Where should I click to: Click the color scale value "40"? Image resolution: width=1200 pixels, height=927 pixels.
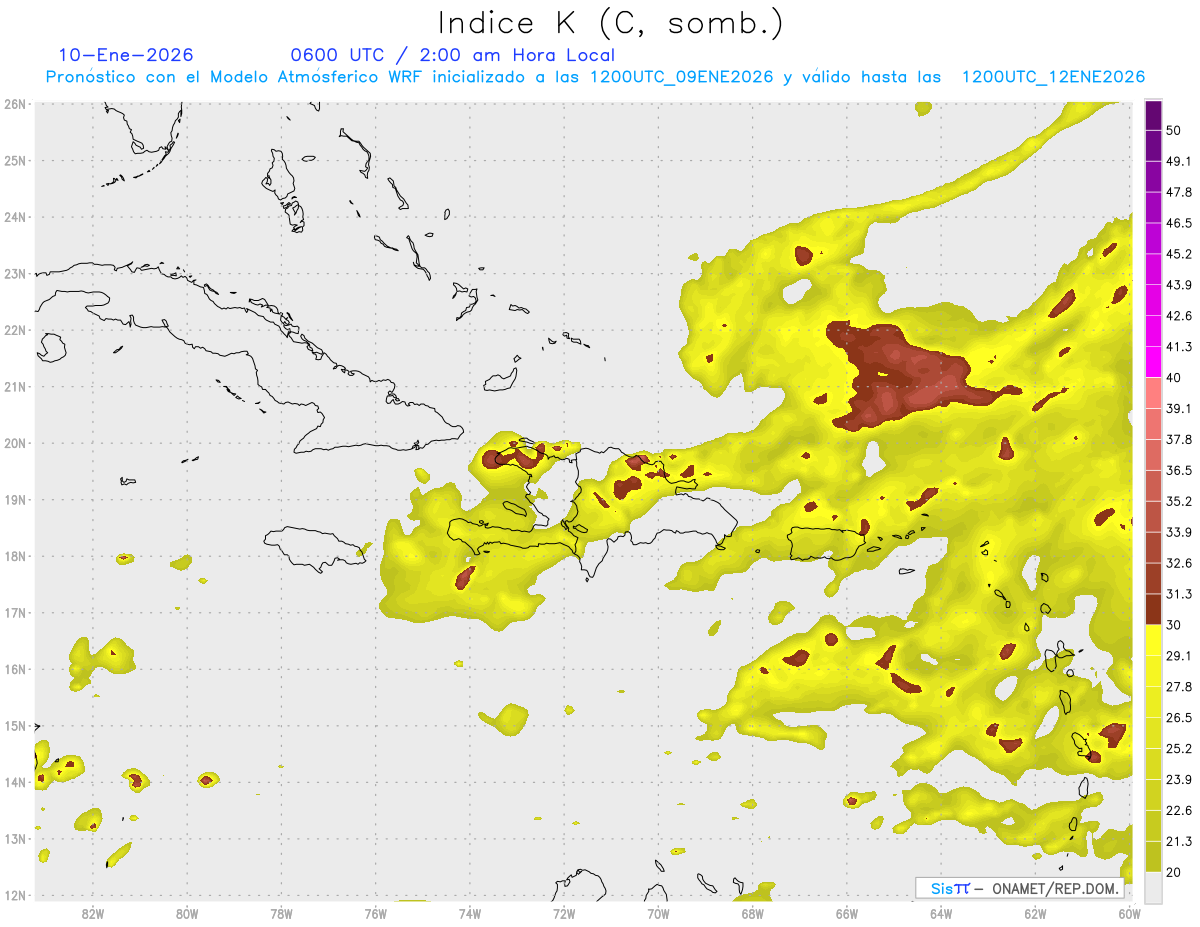pyautogui.click(x=1173, y=377)
